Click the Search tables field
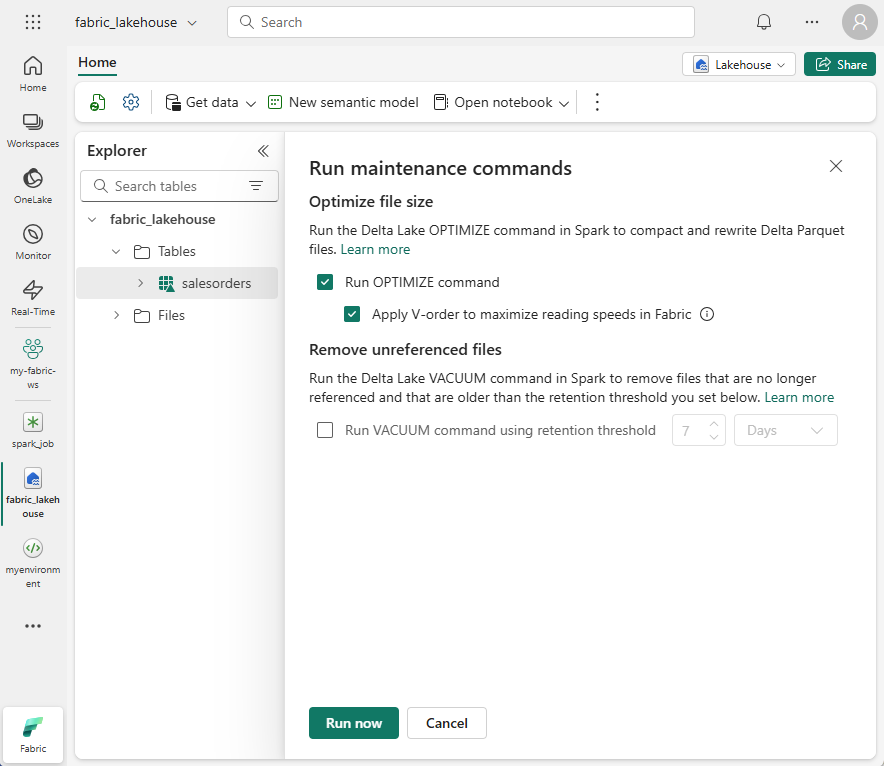884x766 pixels. pos(179,186)
